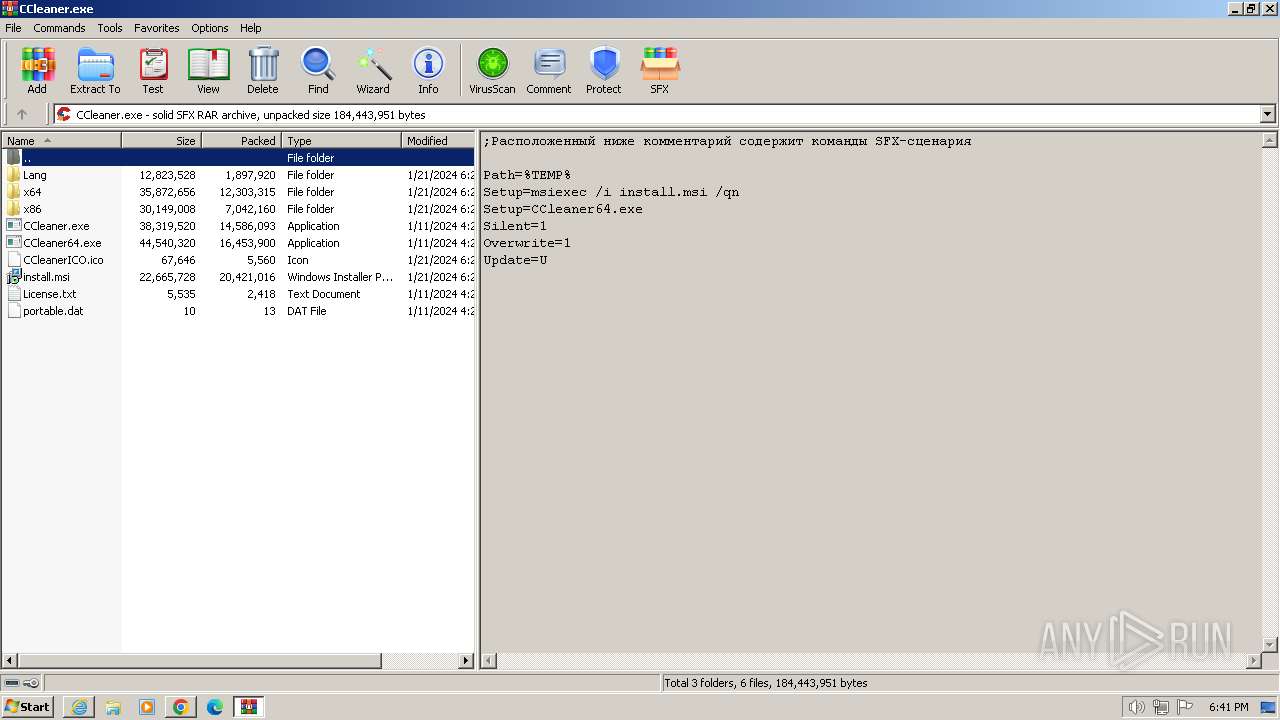
Task: Click install.msi size 22,665,728
Action: tap(167, 277)
